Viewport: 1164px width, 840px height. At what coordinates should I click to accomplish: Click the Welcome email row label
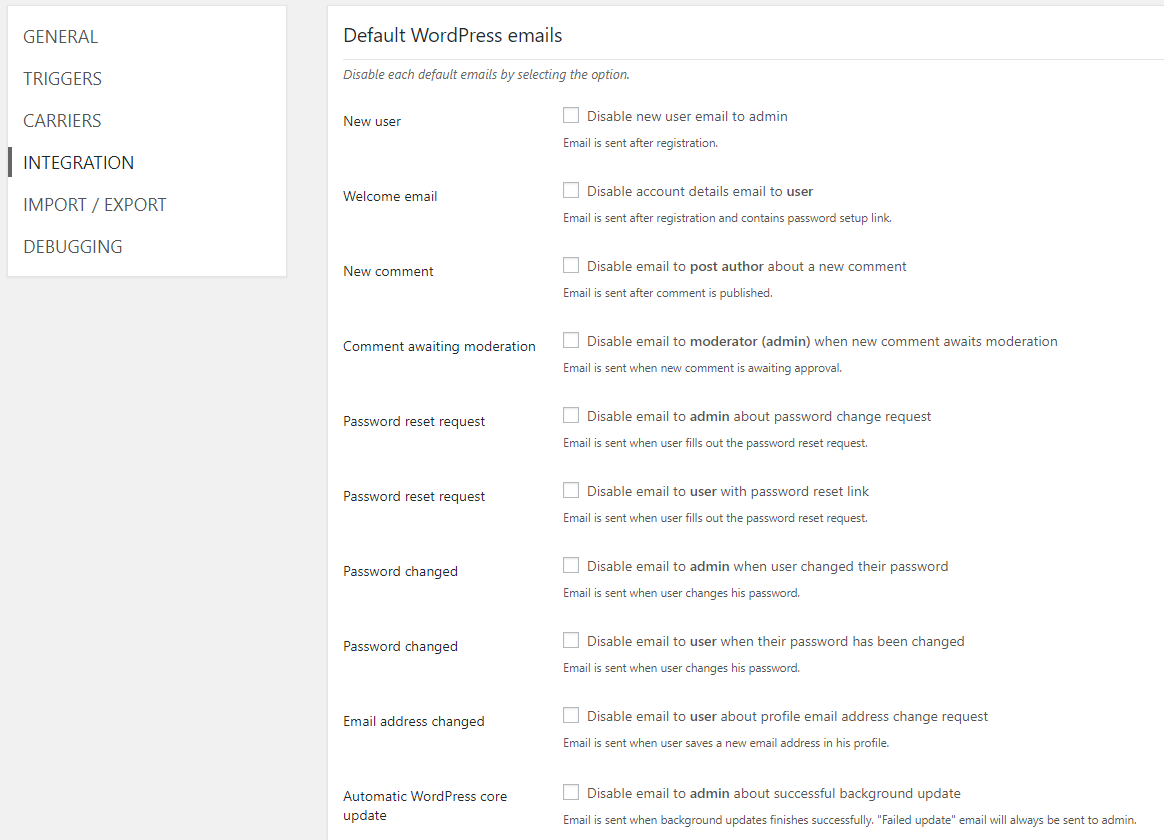390,197
